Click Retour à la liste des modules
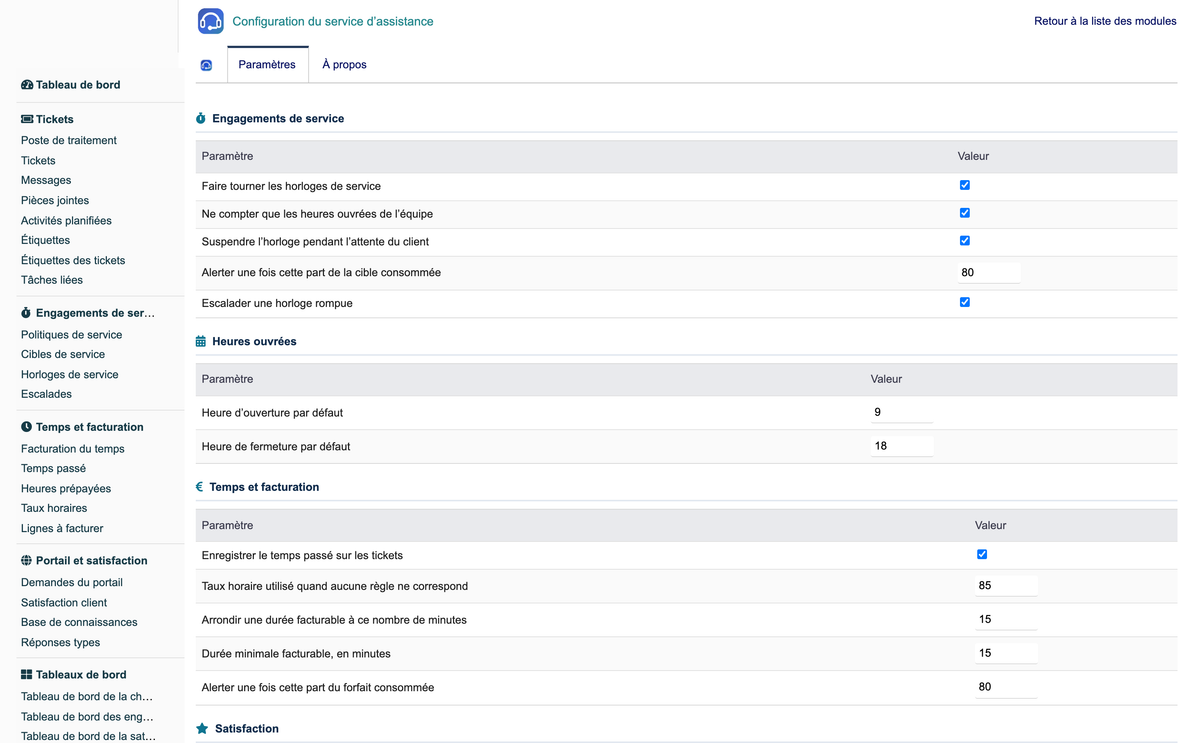Viewport: 1200px width, 743px height. (x=1105, y=21)
